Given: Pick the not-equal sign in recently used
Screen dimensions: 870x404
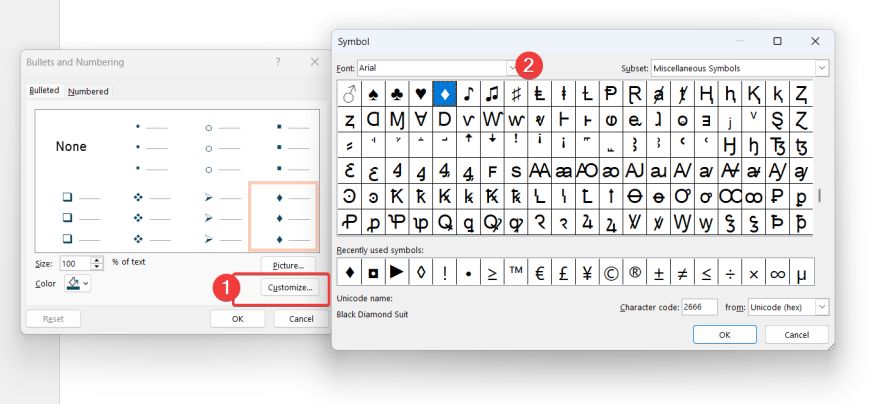Looking at the screenshot, I should coord(682,272).
